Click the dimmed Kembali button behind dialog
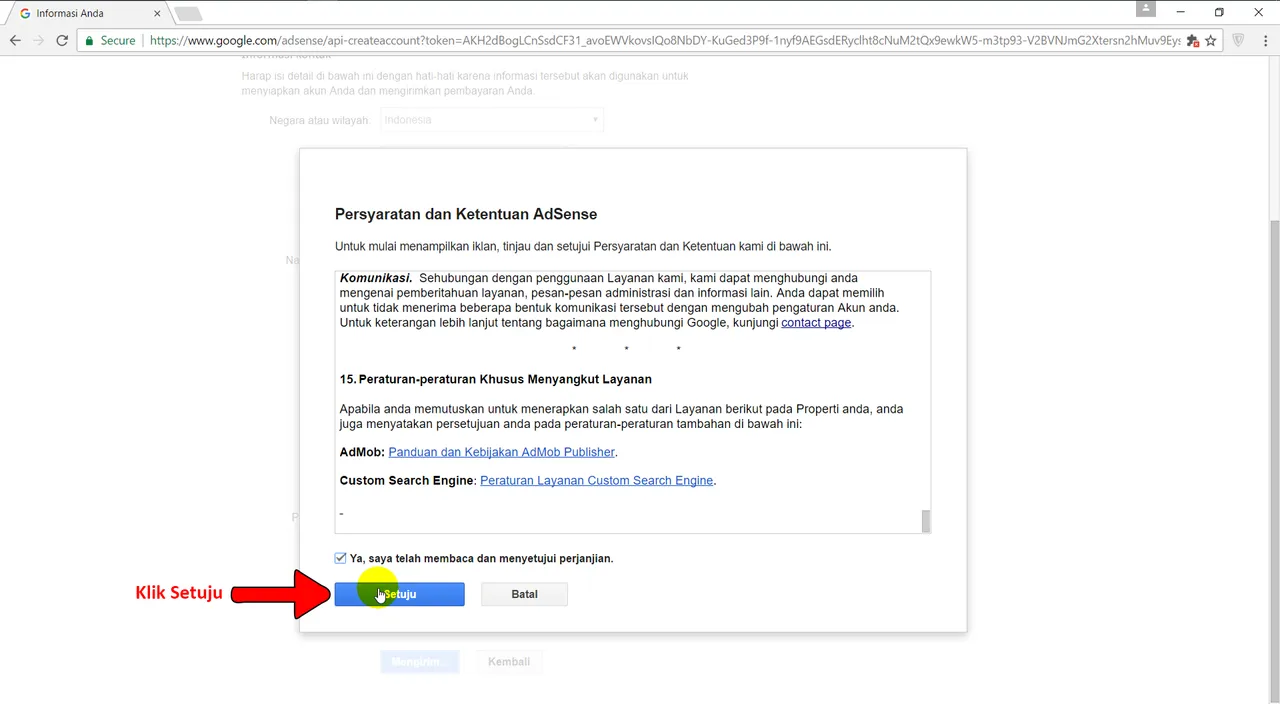 pyautogui.click(x=509, y=662)
